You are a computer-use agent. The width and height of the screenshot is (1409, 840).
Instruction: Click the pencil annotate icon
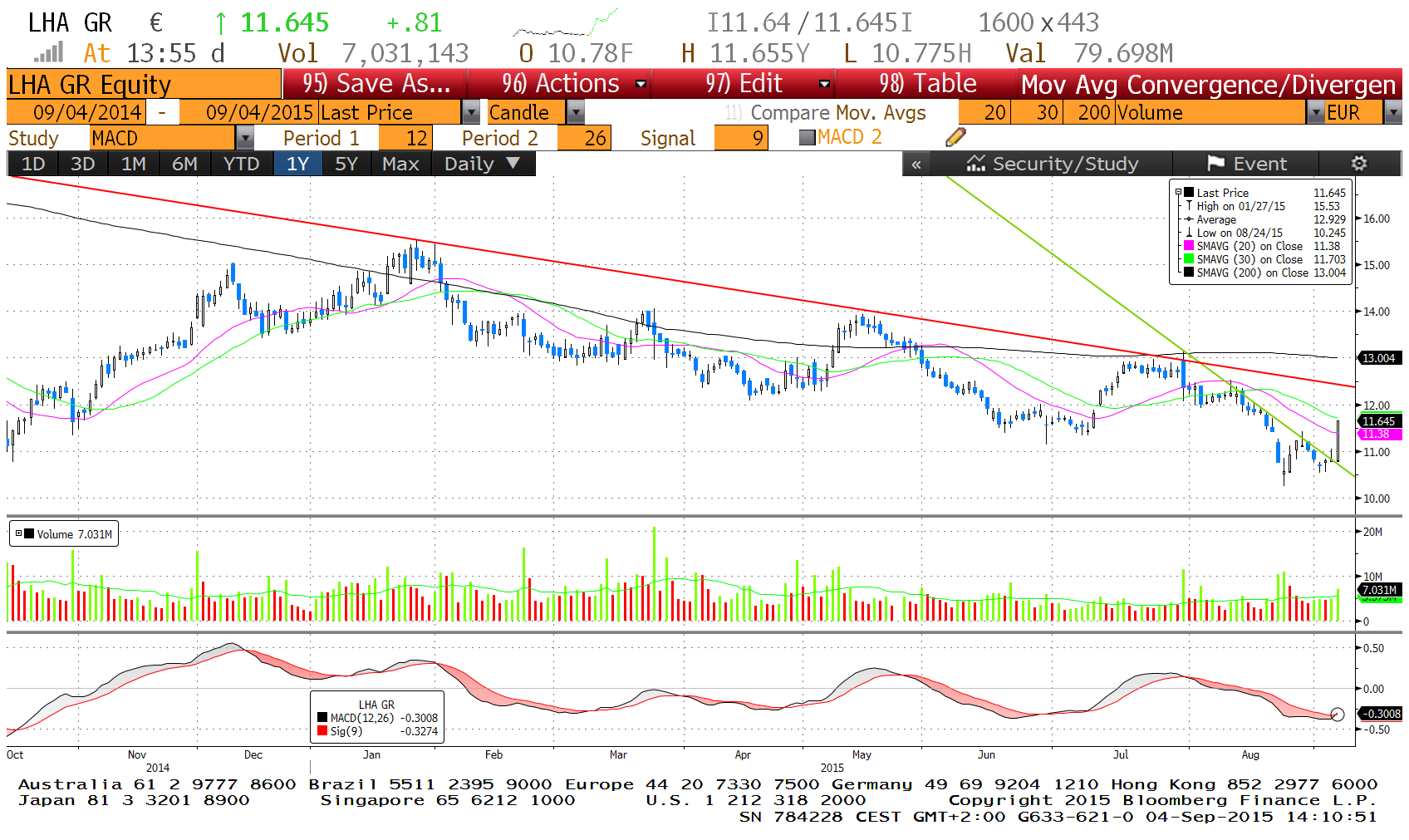(x=955, y=137)
